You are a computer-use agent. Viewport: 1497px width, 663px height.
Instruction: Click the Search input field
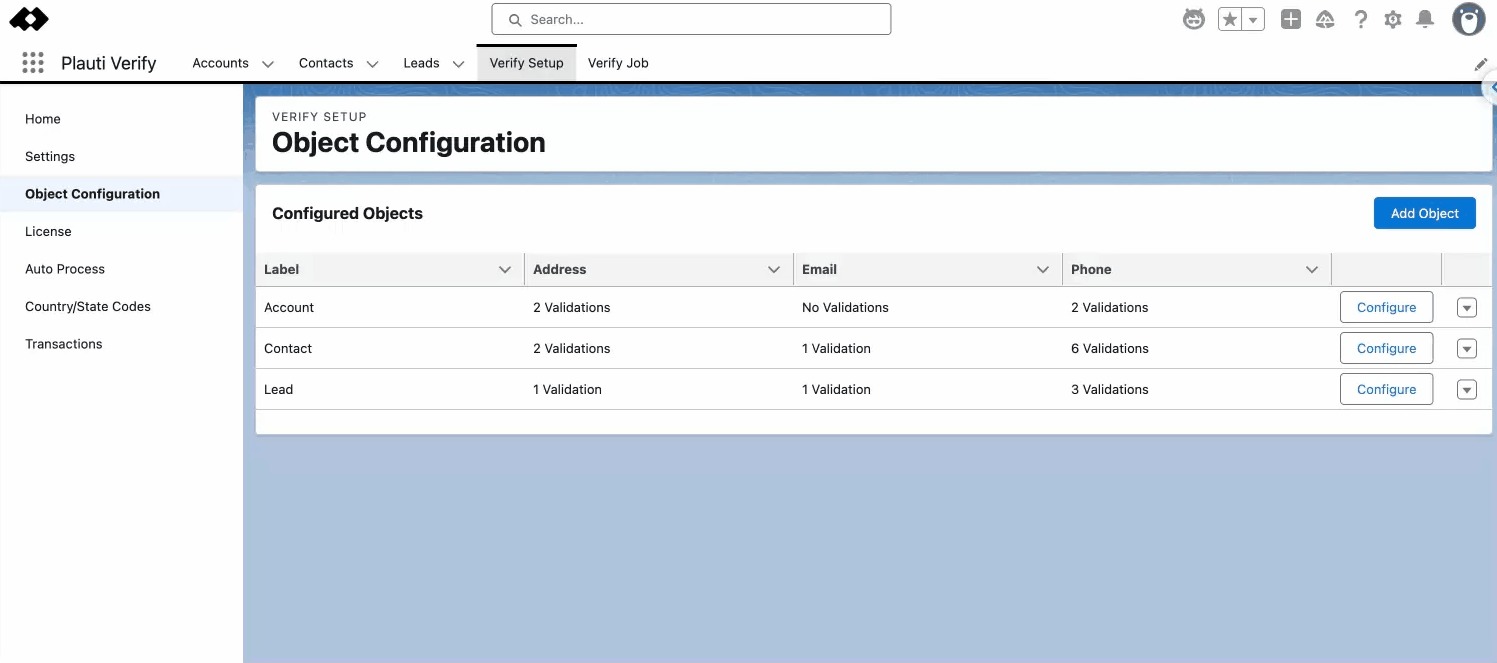(x=691, y=19)
